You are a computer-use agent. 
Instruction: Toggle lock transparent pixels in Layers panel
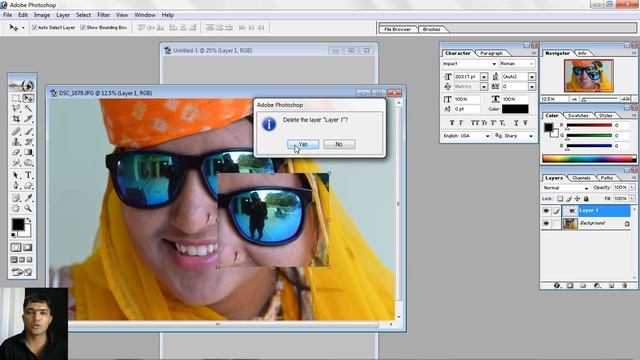[560, 199]
